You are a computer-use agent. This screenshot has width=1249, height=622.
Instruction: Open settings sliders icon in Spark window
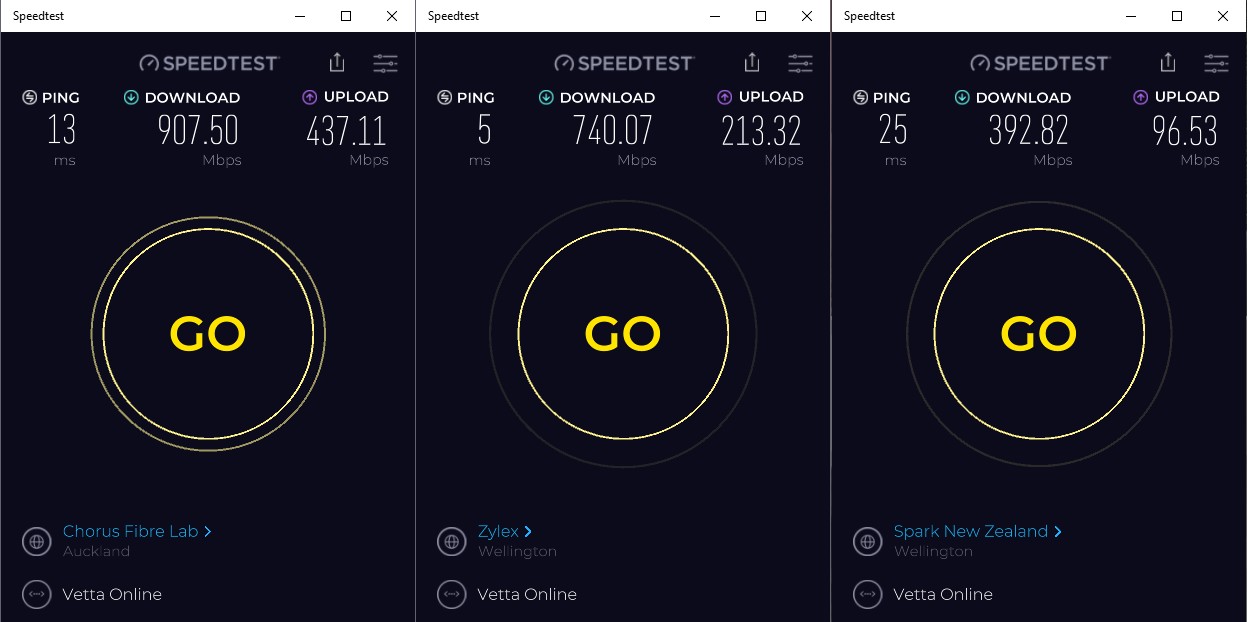[x=1216, y=63]
